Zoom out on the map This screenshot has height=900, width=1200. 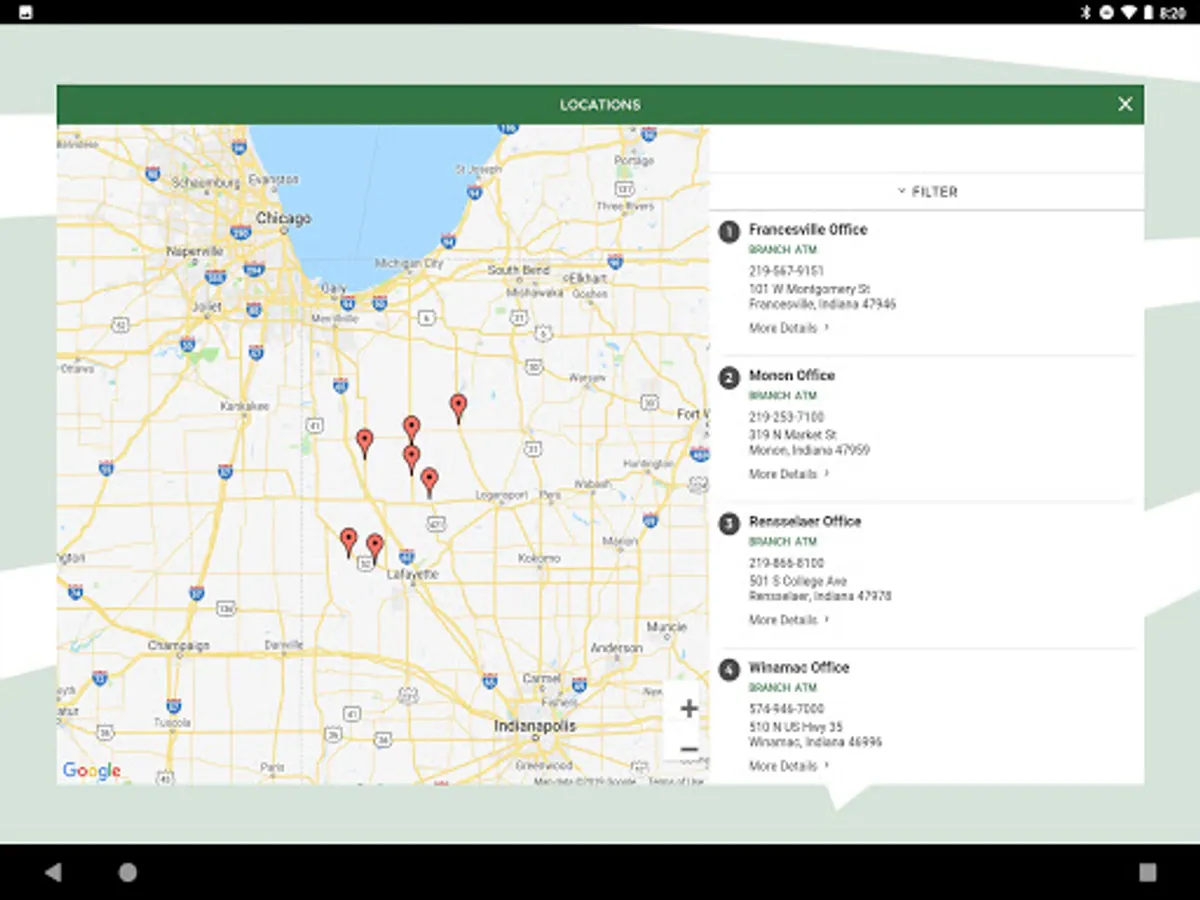pos(688,750)
